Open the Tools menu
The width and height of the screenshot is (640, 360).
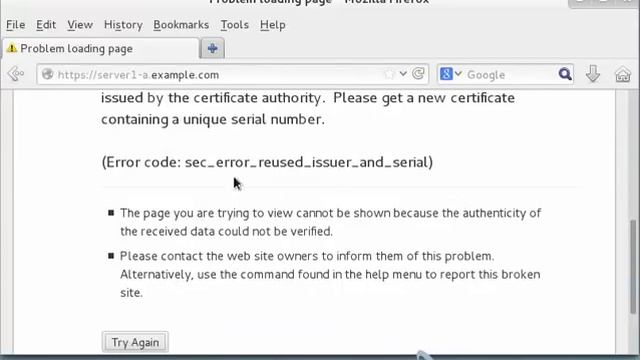tap(235, 25)
